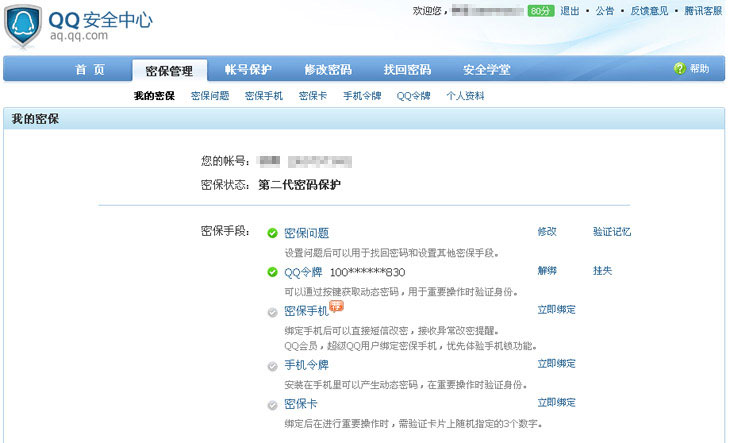Click the 我的密保 panel header
This screenshot has height=443, width=730.
(x=364, y=119)
